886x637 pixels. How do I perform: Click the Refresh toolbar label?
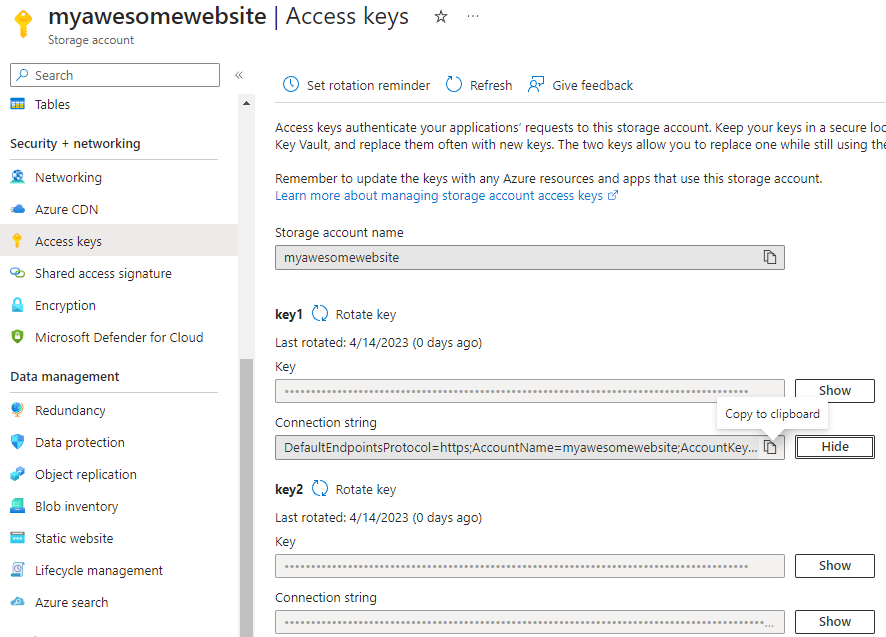pos(491,85)
